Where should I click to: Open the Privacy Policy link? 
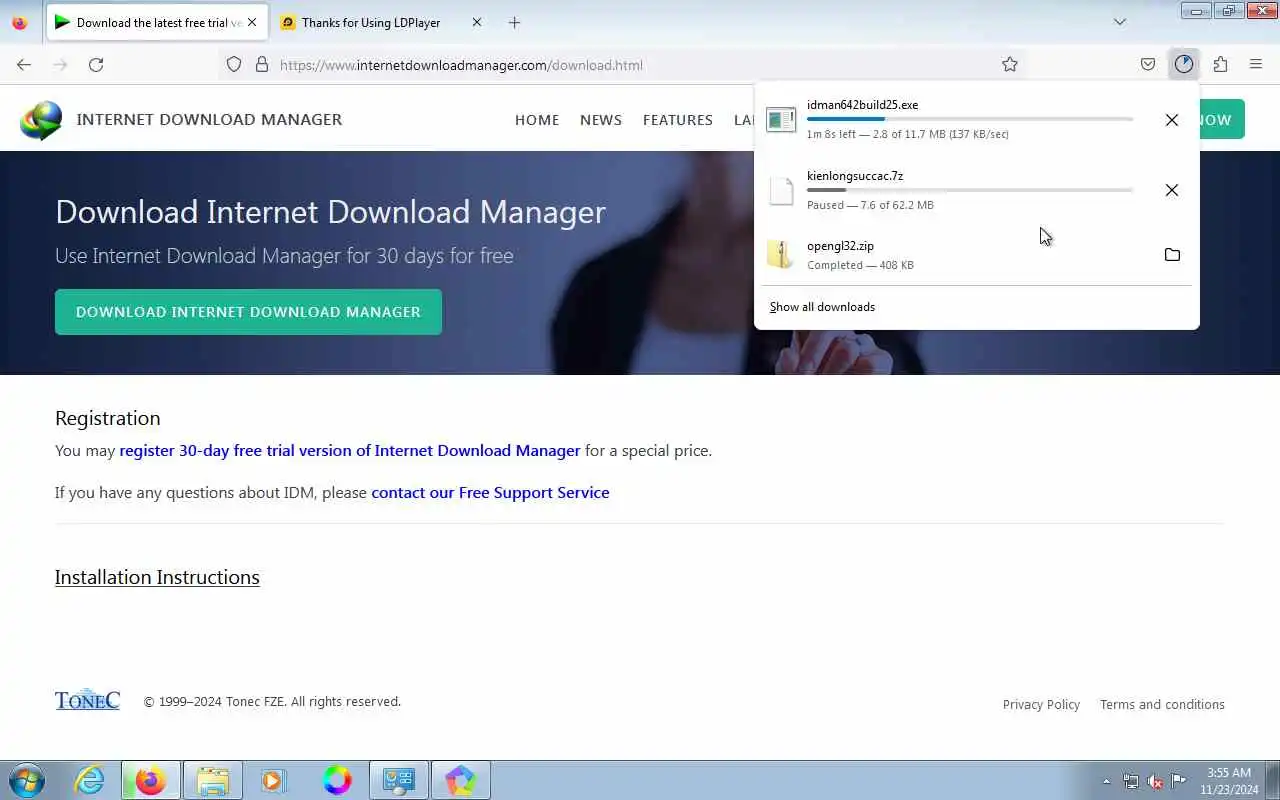[x=1041, y=705]
